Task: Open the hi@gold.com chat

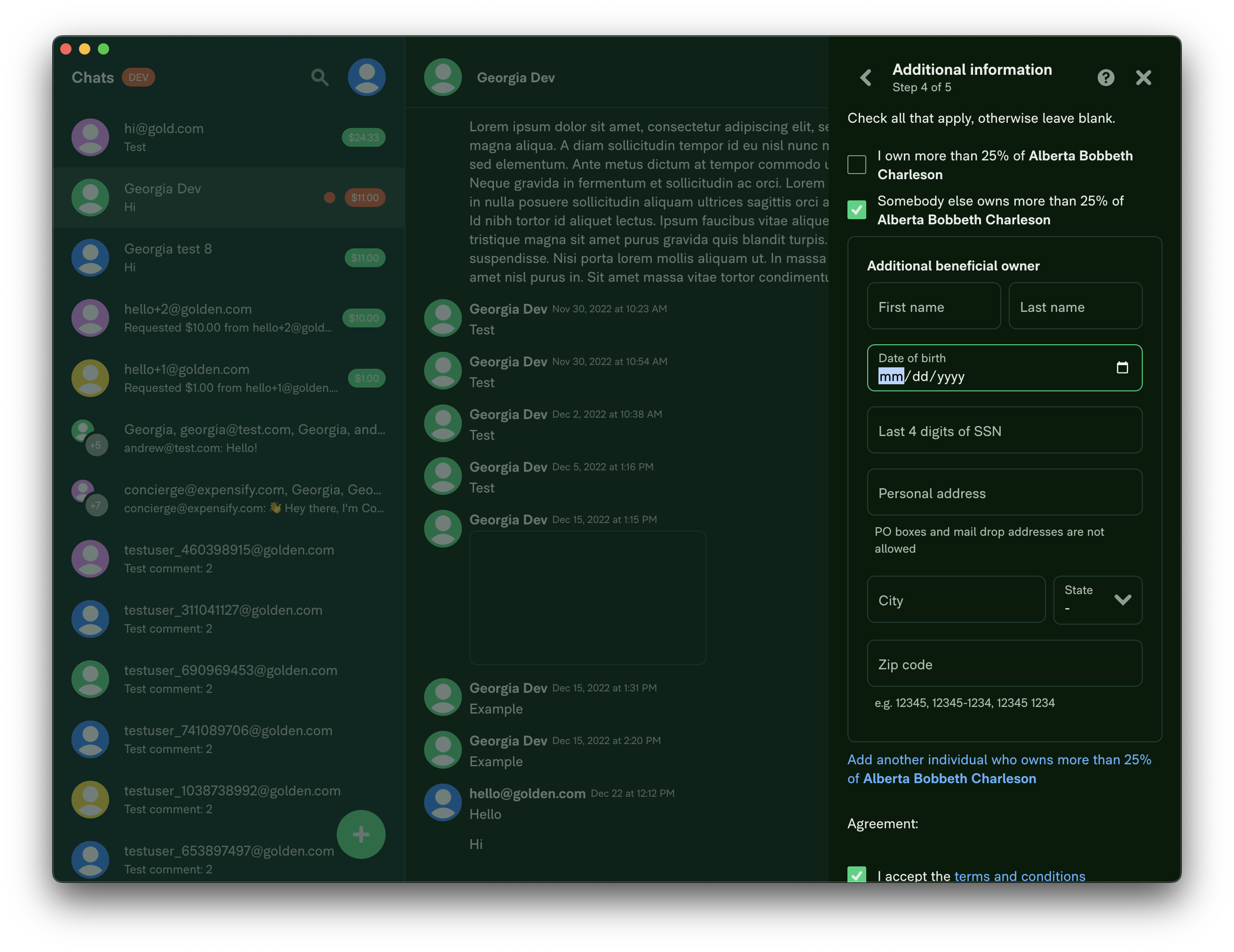Action: coord(229,137)
